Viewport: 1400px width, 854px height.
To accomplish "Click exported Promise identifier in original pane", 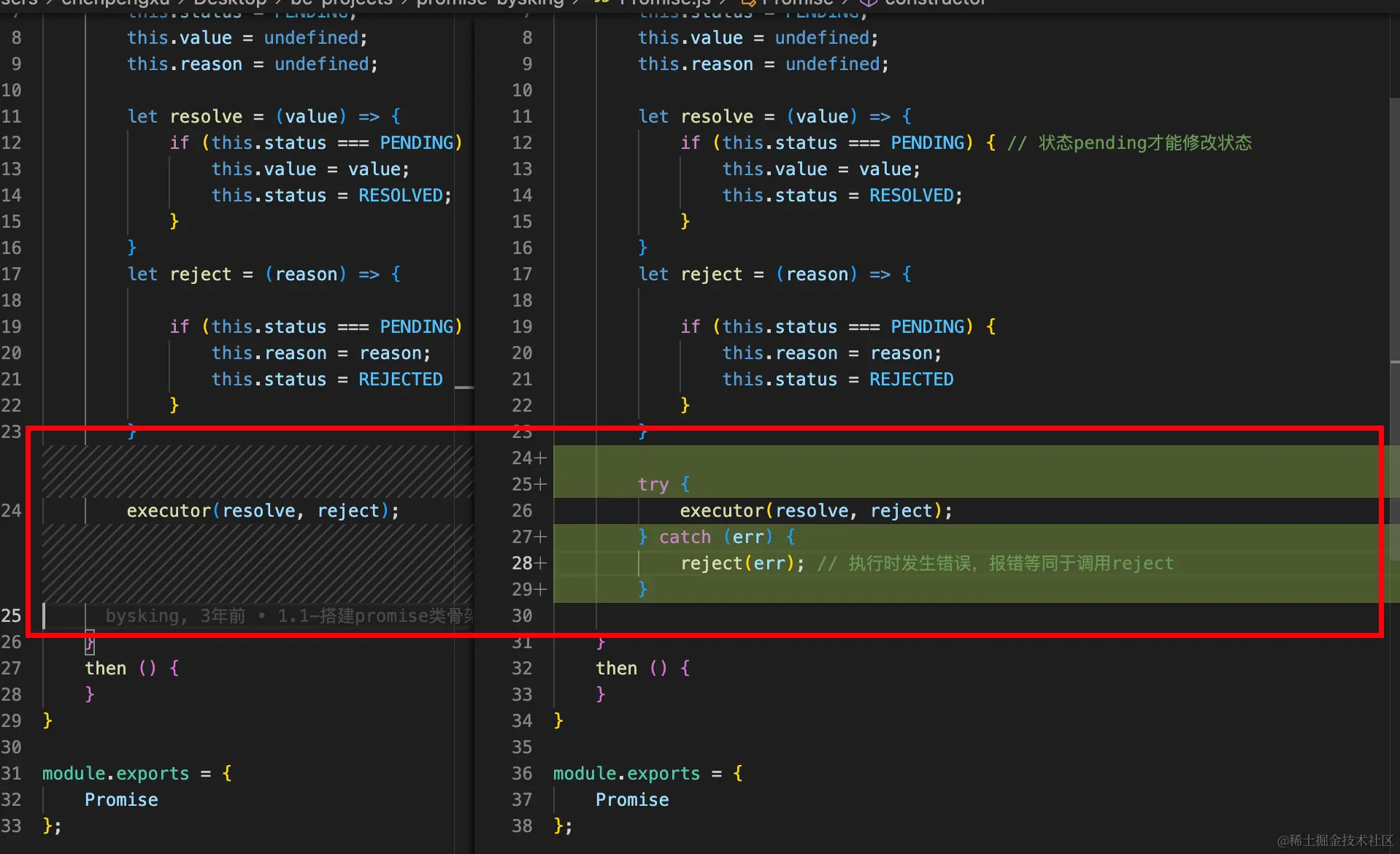I will click(121, 799).
